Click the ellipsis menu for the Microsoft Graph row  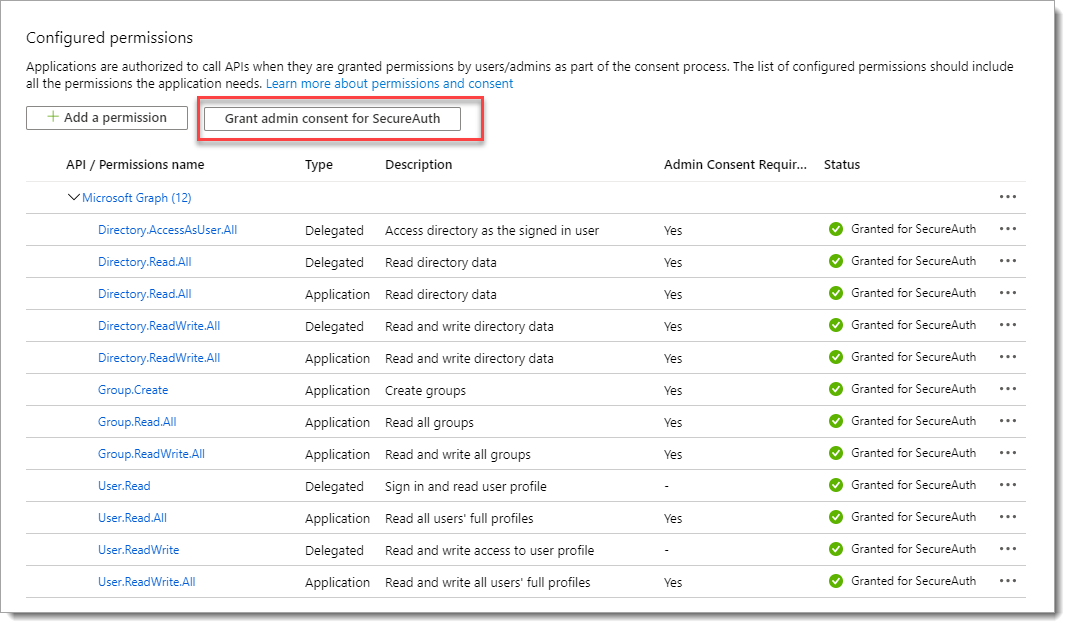(1007, 197)
